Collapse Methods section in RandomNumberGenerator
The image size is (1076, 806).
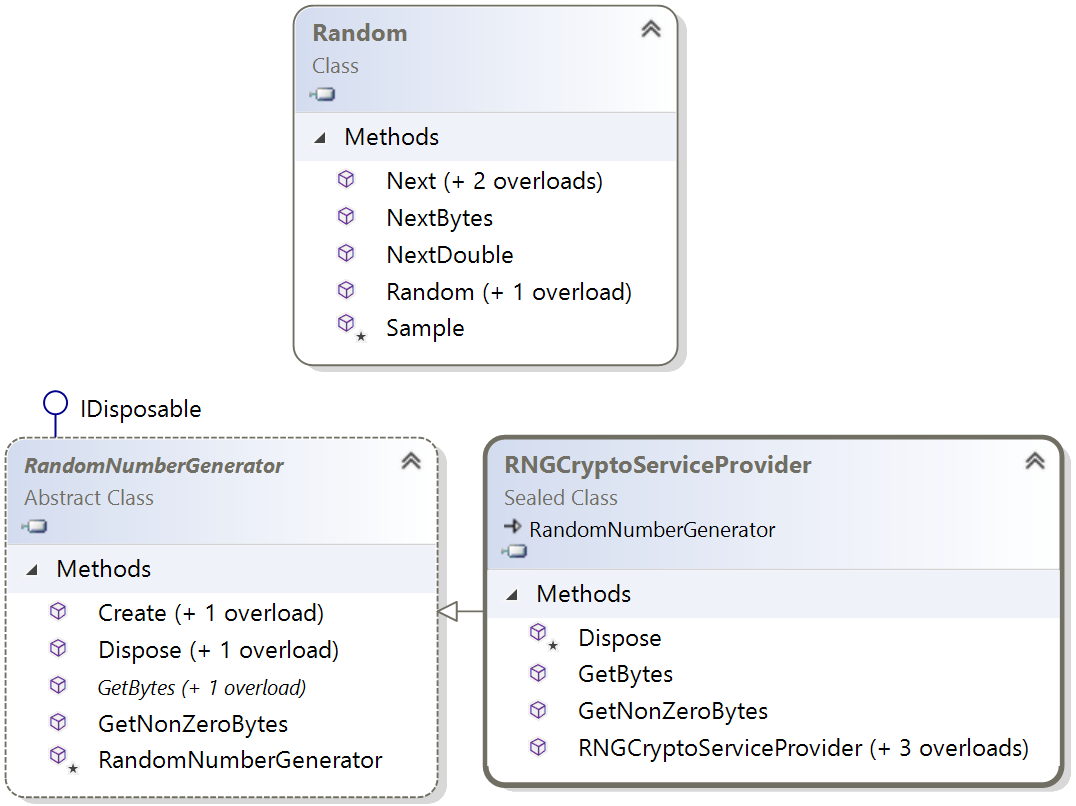(x=32, y=570)
